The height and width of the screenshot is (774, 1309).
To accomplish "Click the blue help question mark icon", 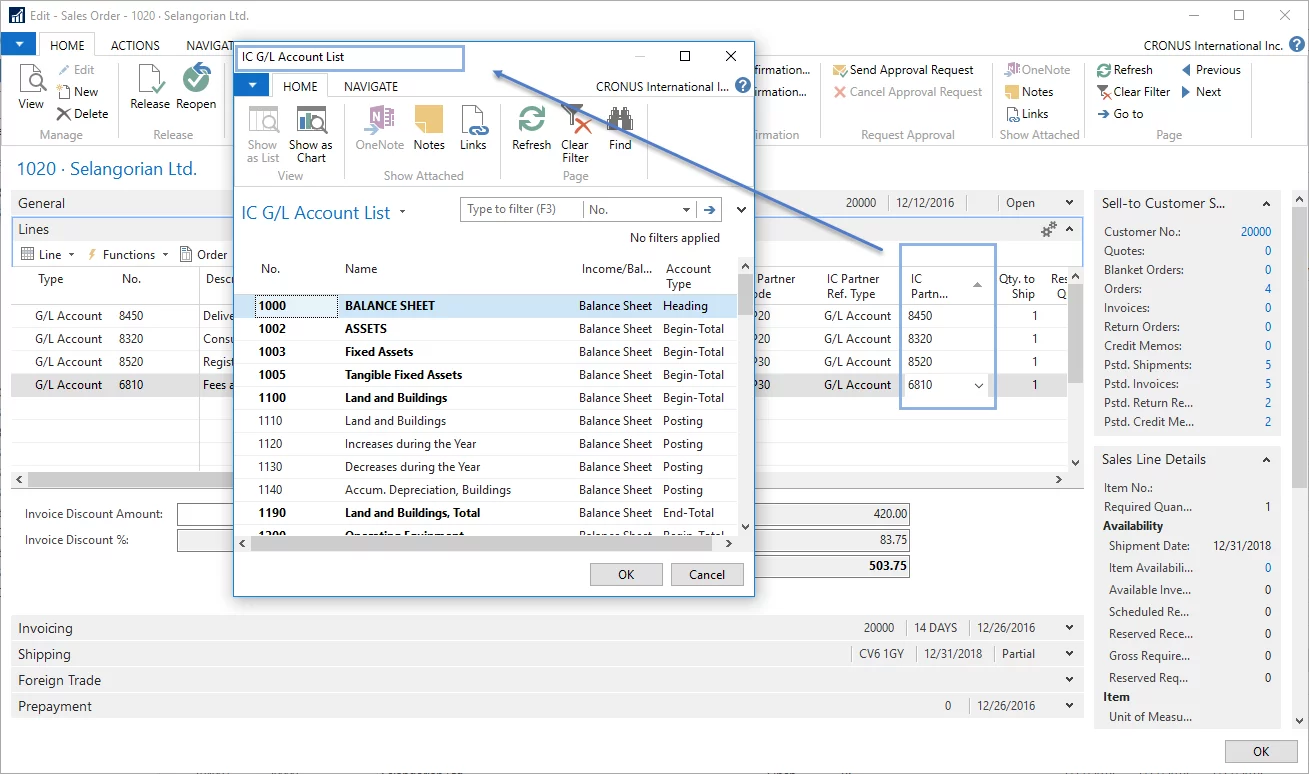I will tap(743, 86).
